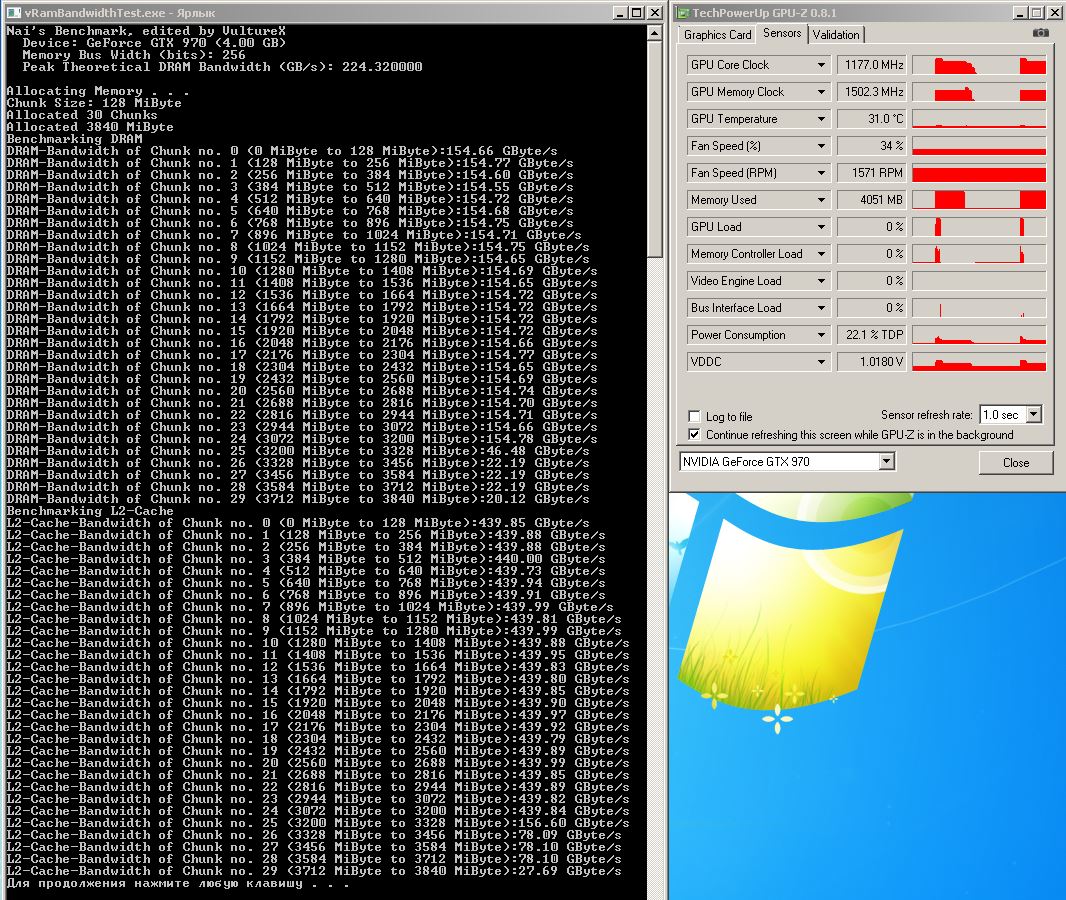This screenshot has width=1066, height=900.
Task: Click the 22.1 % TDP power value
Action: click(x=871, y=334)
